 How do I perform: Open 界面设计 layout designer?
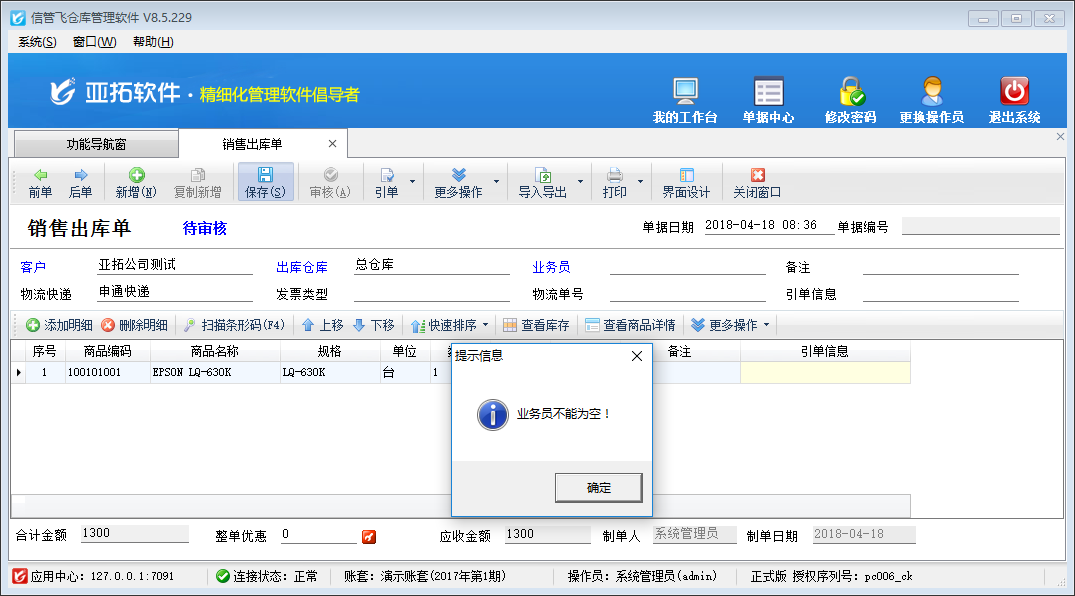click(x=686, y=182)
